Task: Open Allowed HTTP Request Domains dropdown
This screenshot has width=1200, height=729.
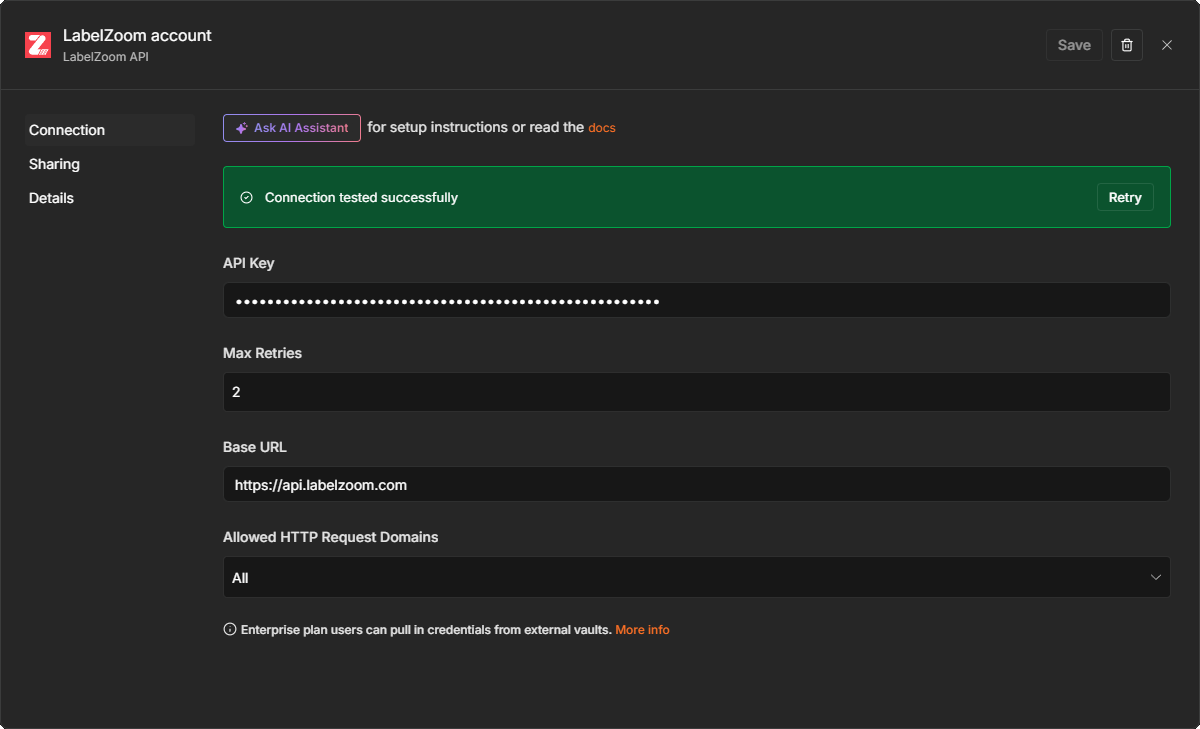Action: coord(696,577)
